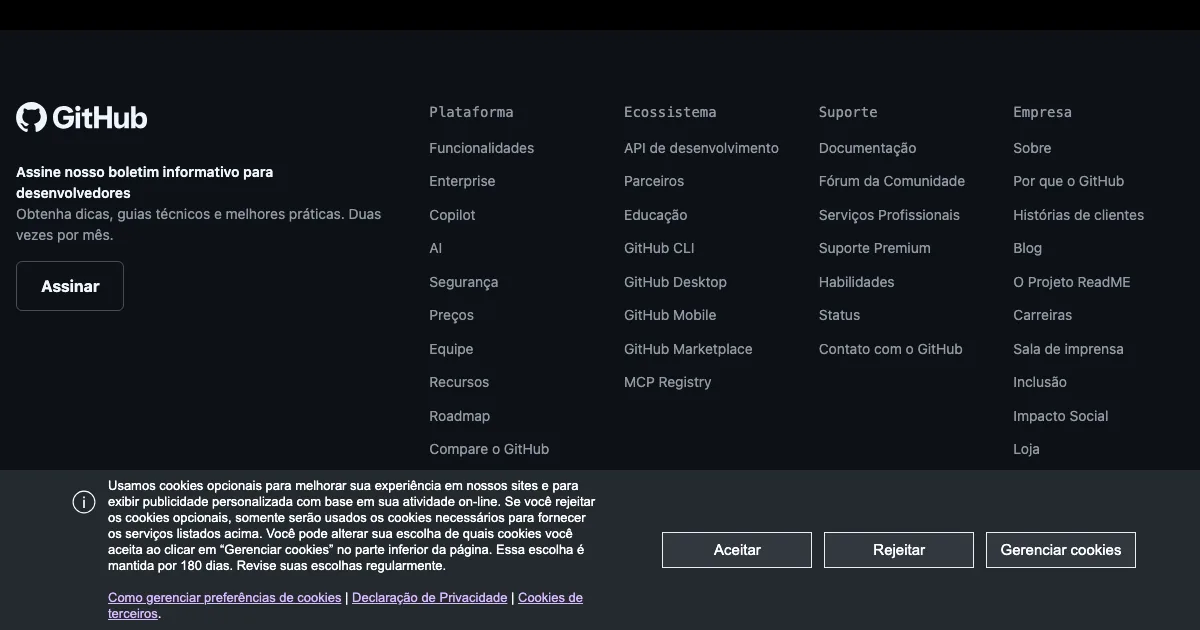Go to the Copilot page link
This screenshot has height=630, width=1200.
[452, 215]
